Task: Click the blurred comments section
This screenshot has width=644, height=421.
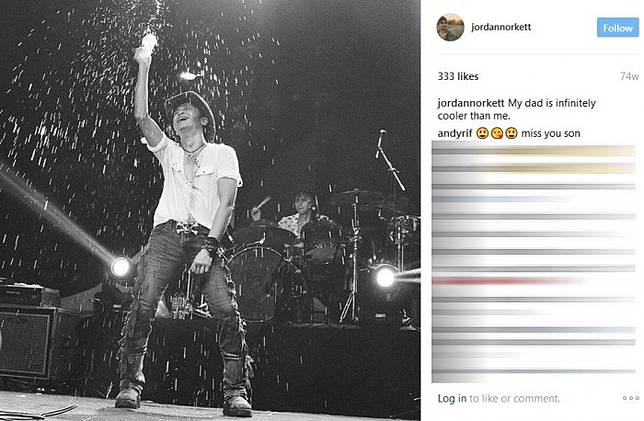Action: pyautogui.click(x=534, y=261)
